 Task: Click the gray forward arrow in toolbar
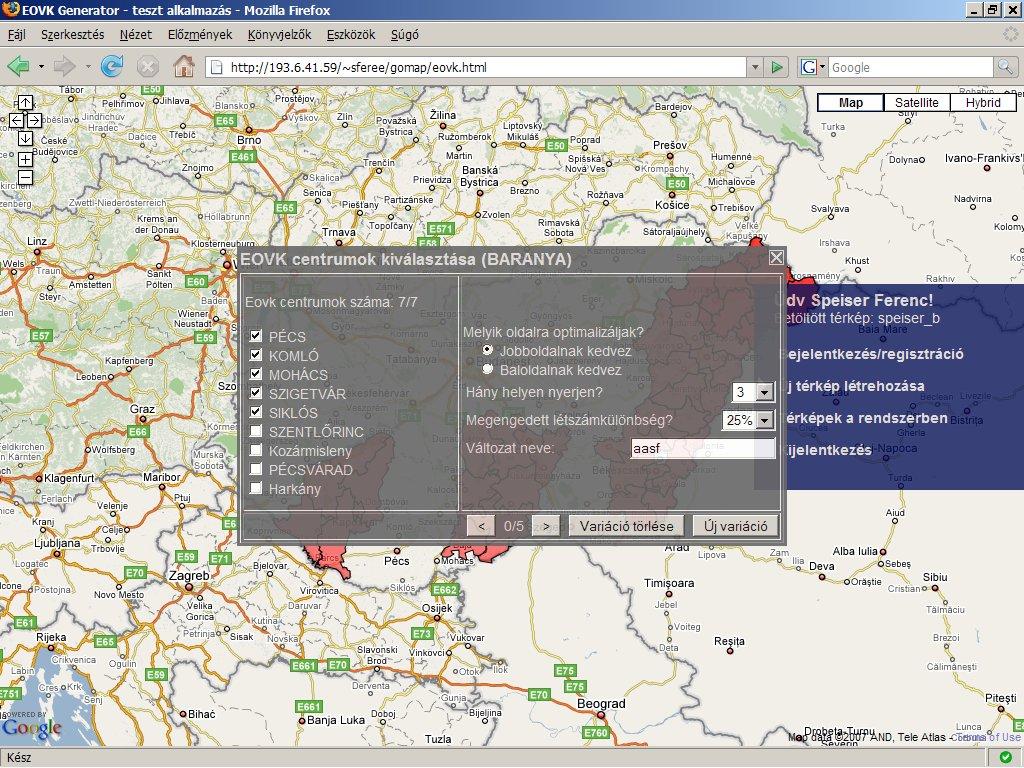(64, 67)
